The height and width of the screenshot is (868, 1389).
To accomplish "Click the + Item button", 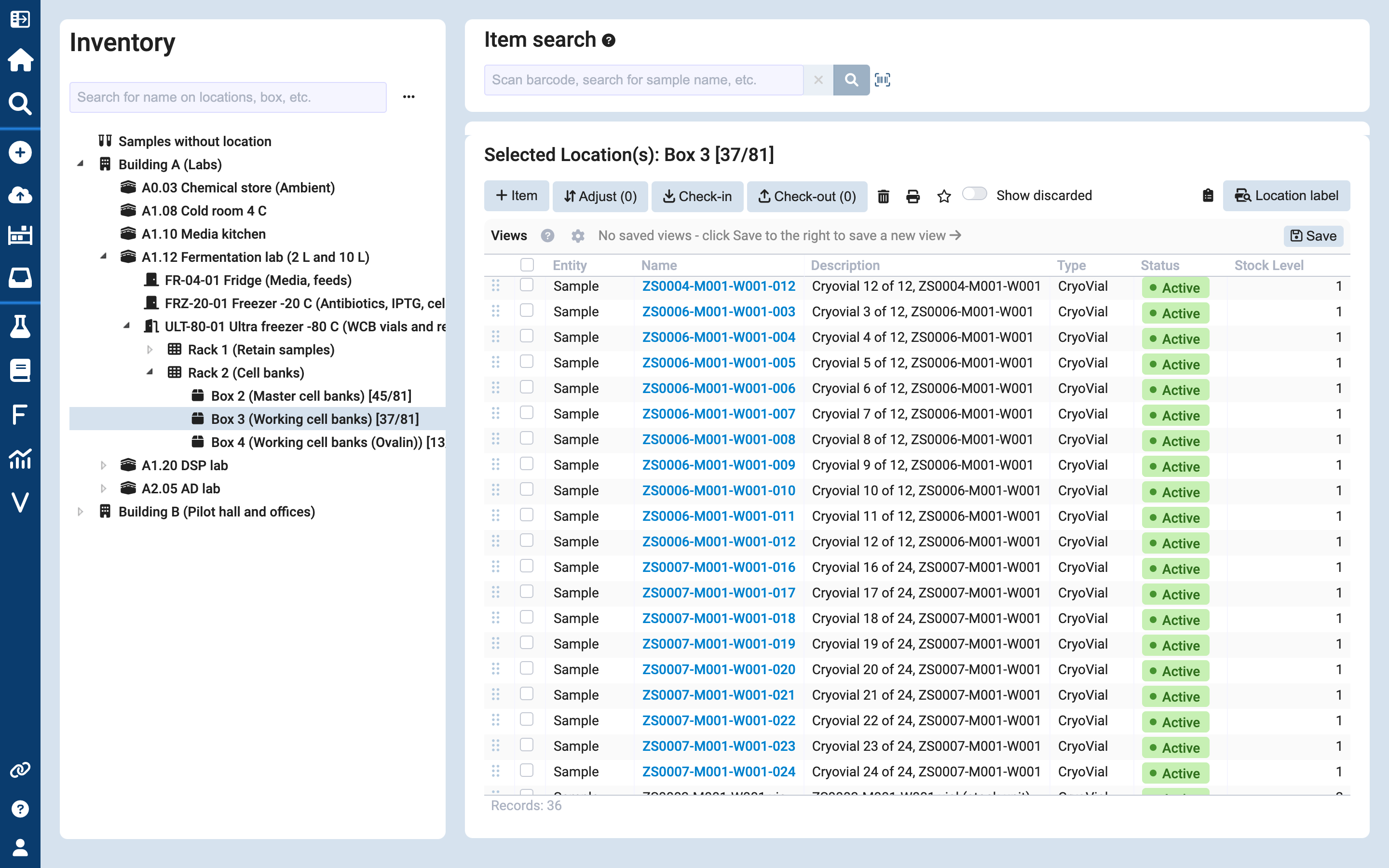I will pyautogui.click(x=517, y=196).
